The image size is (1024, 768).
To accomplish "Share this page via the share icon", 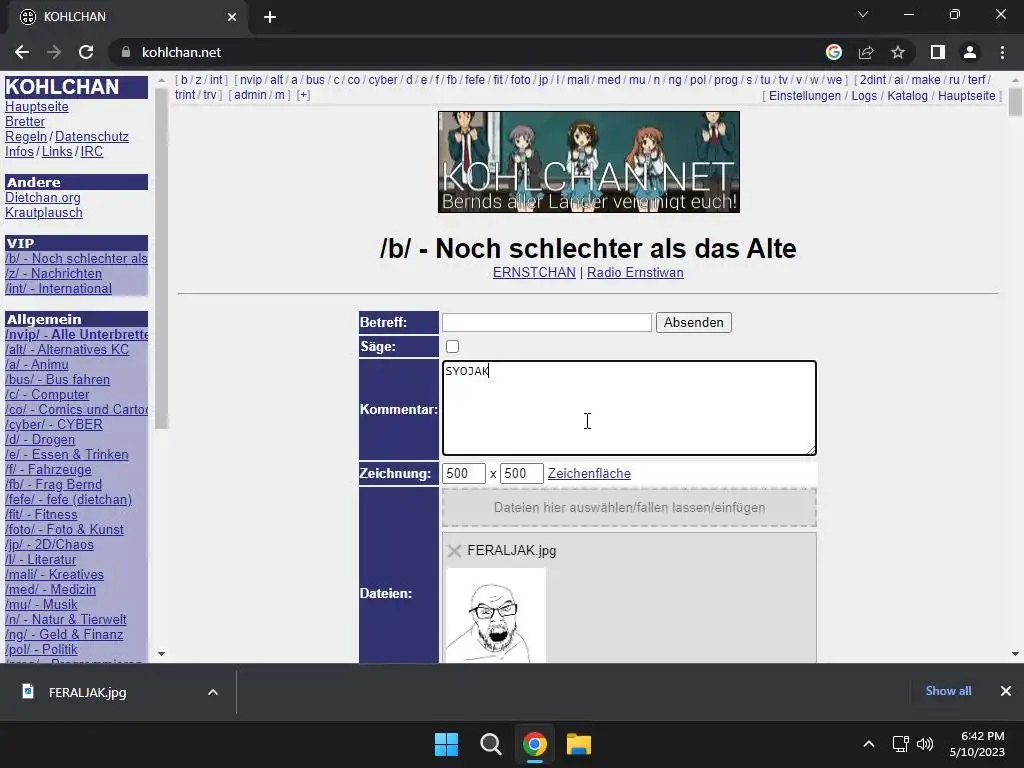I will pyautogui.click(x=866, y=52).
